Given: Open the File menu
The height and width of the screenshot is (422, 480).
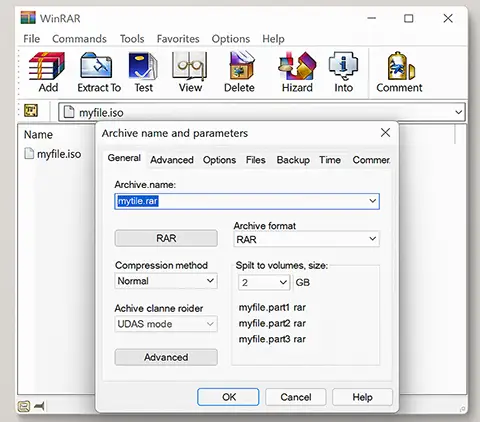Looking at the screenshot, I should pyautogui.click(x=32, y=39).
